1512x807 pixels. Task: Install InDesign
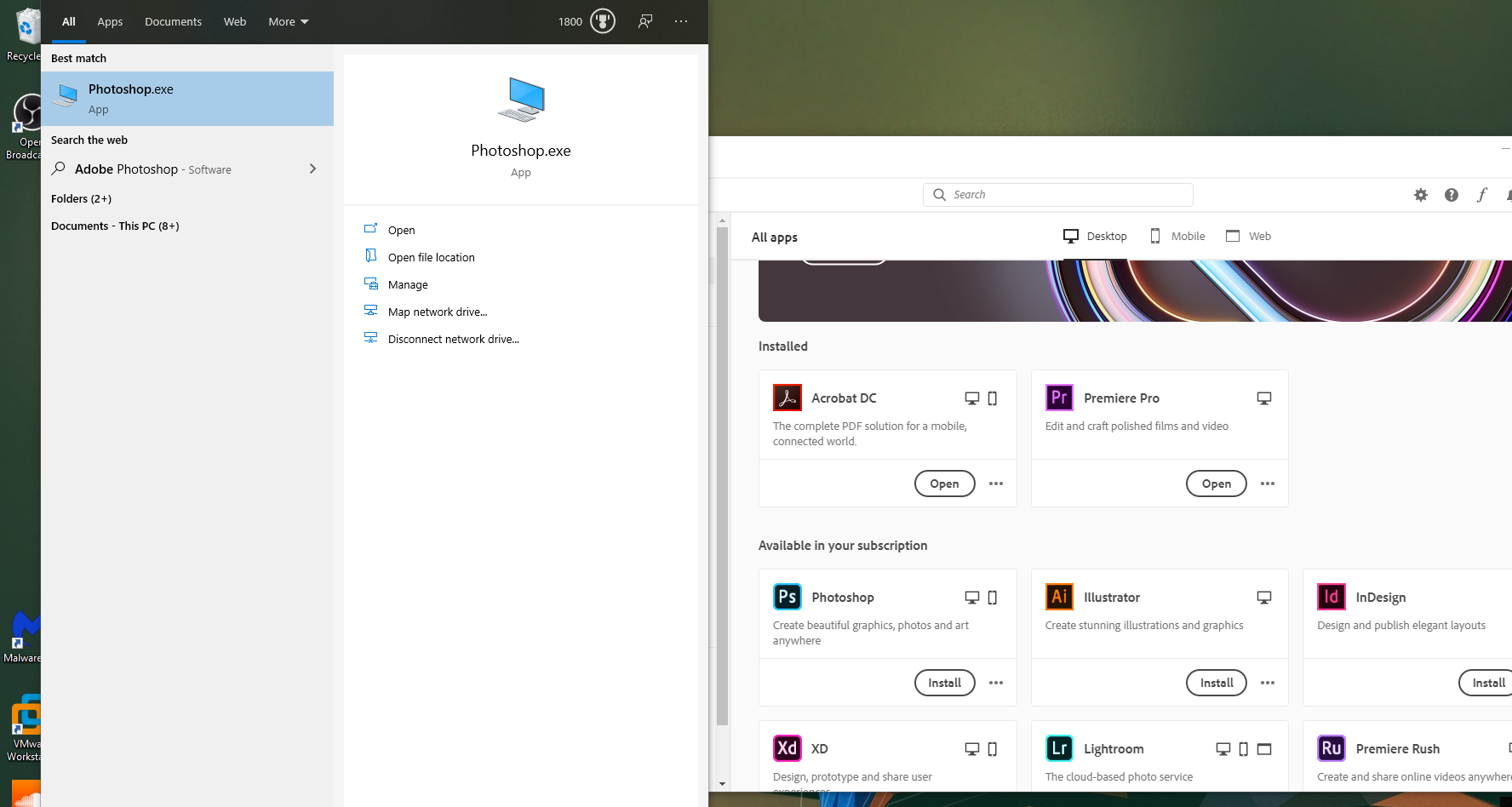1487,683
